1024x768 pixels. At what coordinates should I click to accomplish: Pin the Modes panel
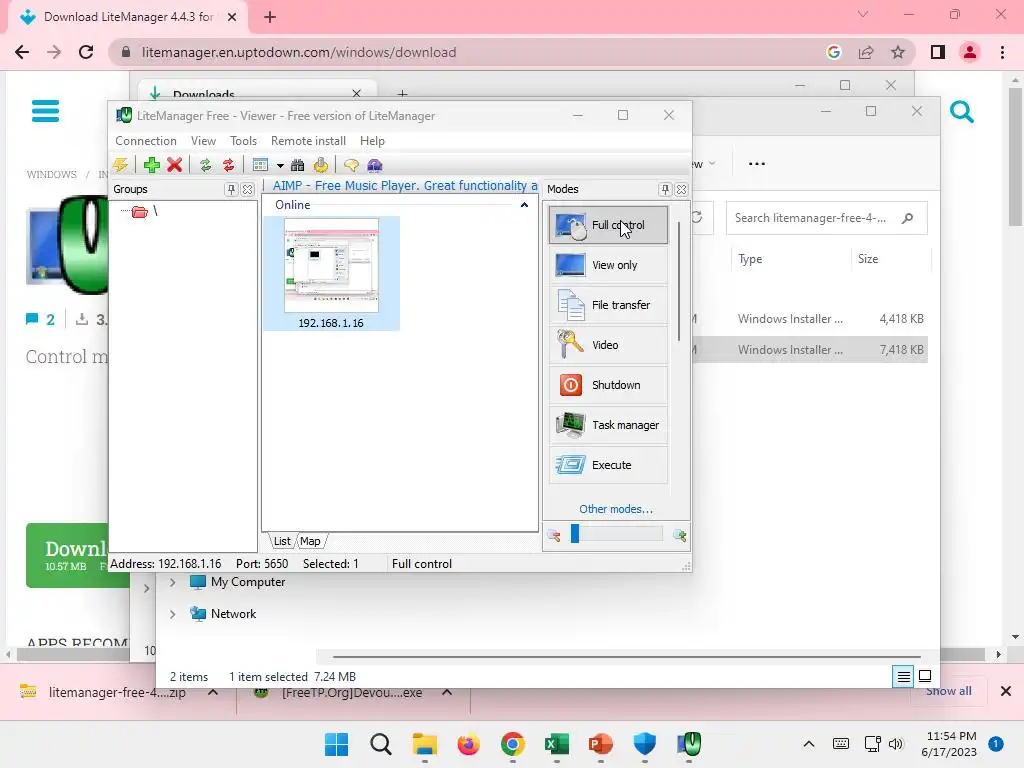point(665,189)
